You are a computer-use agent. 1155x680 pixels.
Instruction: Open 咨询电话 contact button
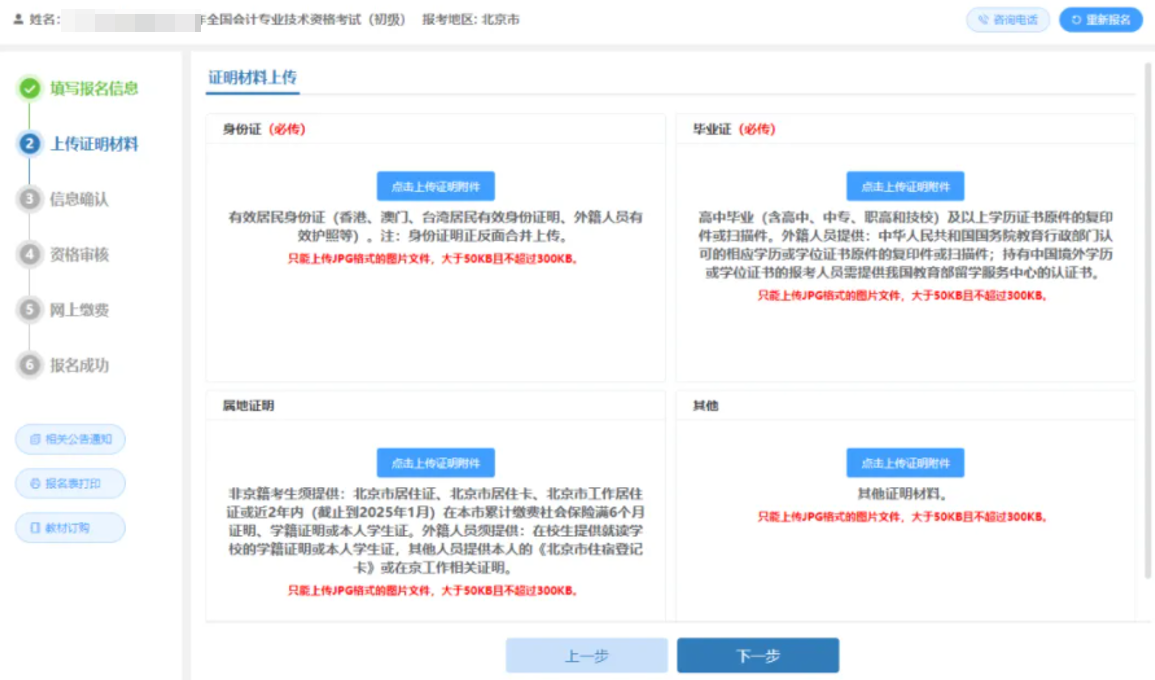tap(1007, 20)
